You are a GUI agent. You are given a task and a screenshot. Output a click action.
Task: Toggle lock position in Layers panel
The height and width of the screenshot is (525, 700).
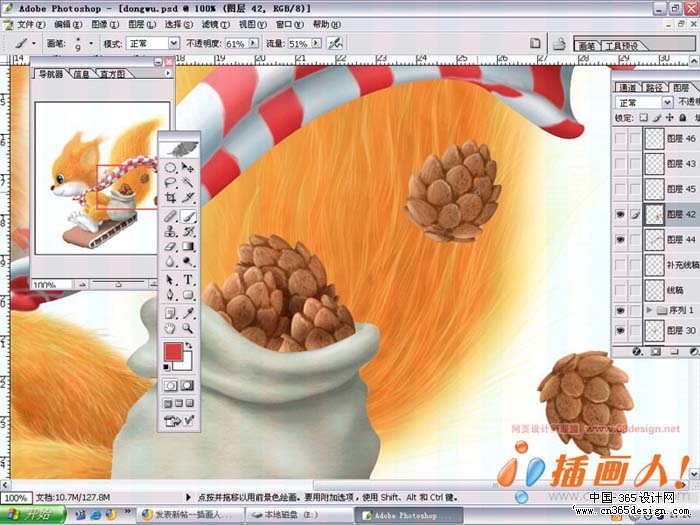pos(669,117)
